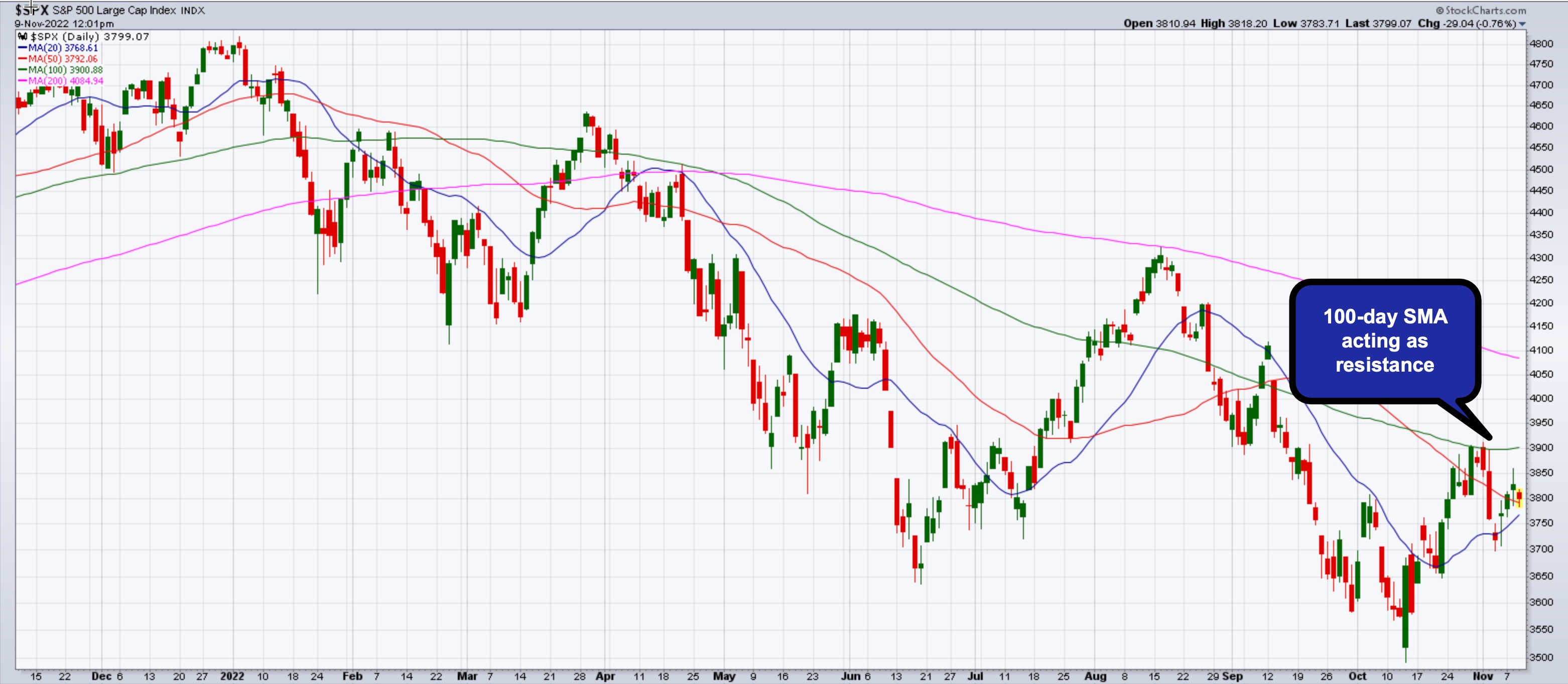Click the 100-day SMA resistance annotation box

pyautogui.click(x=1385, y=341)
